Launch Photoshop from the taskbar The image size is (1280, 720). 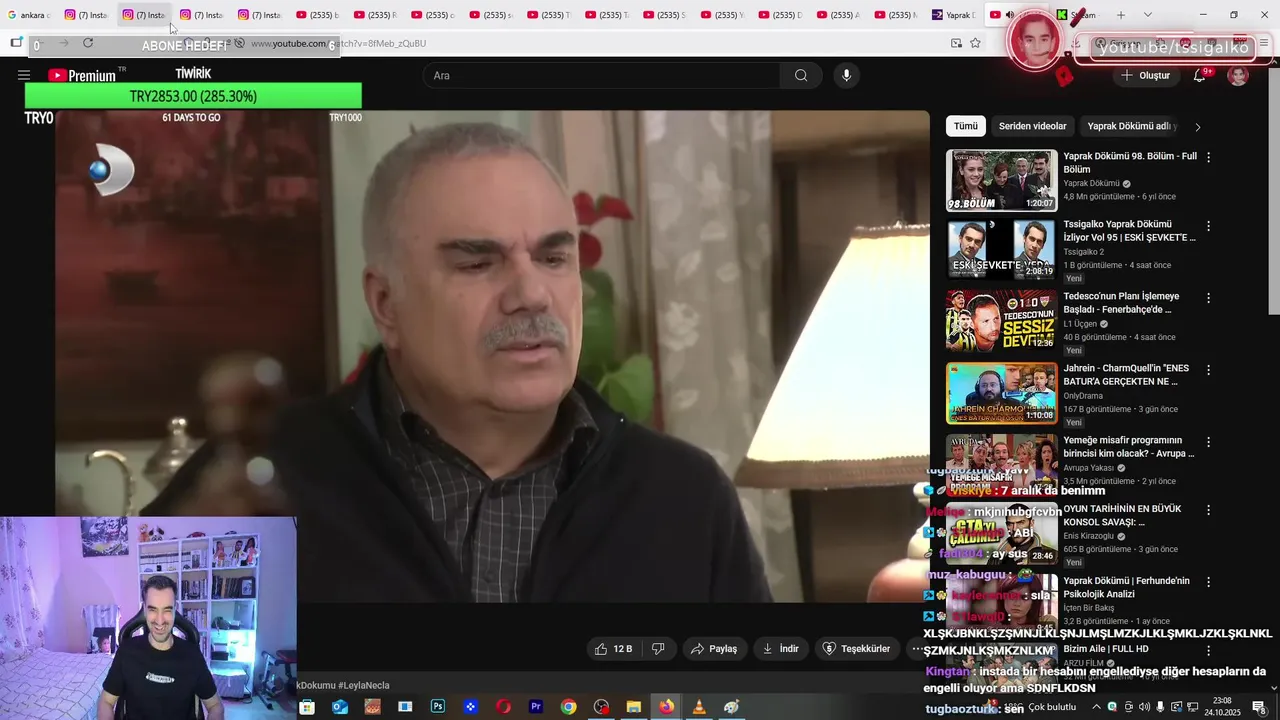(x=438, y=707)
